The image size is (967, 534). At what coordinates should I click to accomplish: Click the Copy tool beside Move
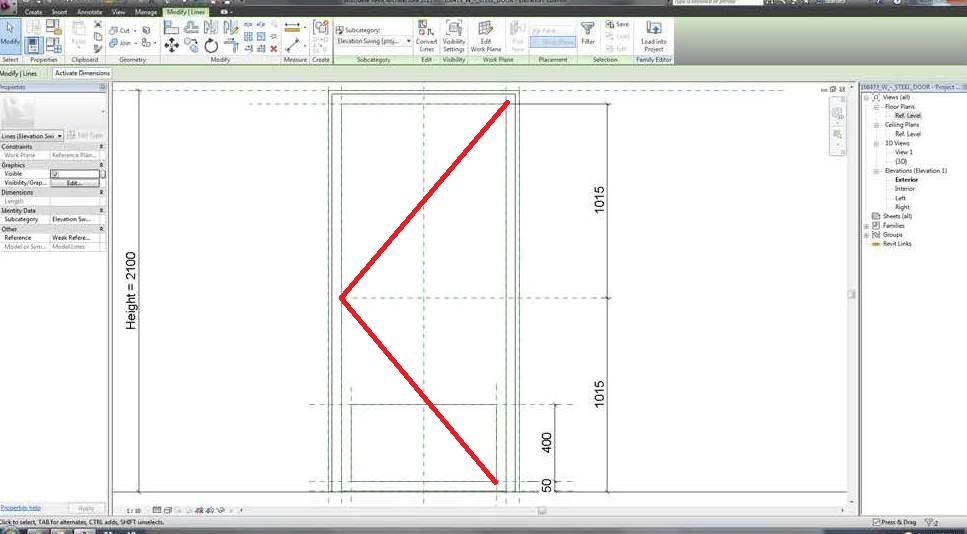click(x=191, y=45)
